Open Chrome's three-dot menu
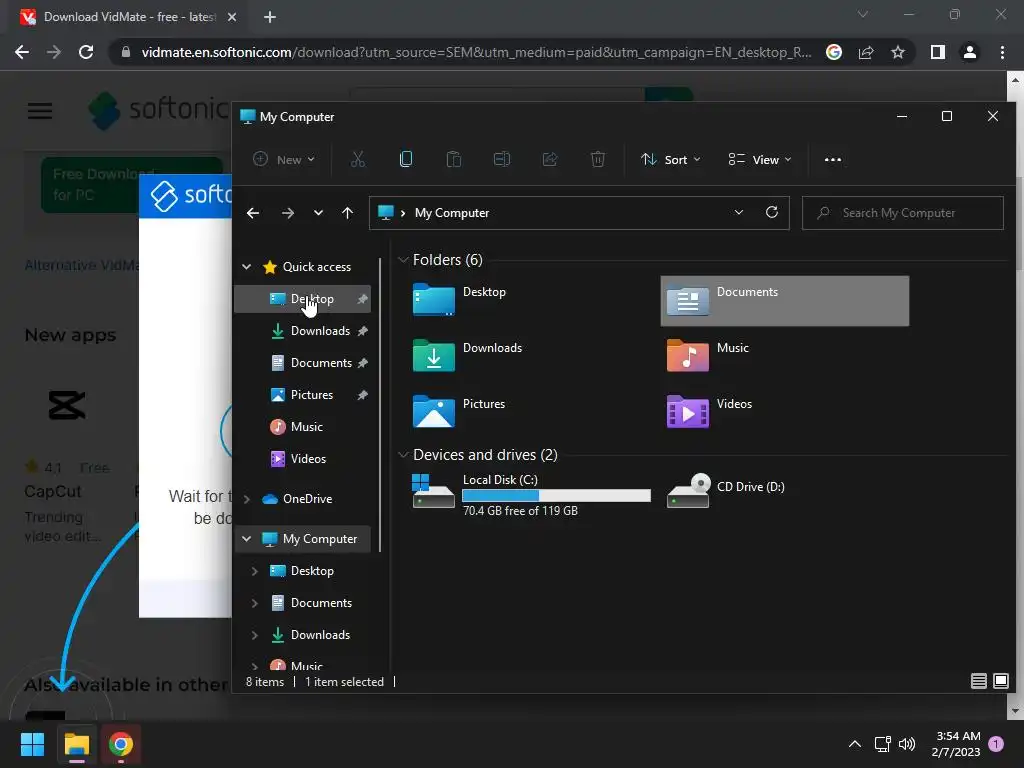Viewport: 1024px width, 768px height. pos(1002,52)
